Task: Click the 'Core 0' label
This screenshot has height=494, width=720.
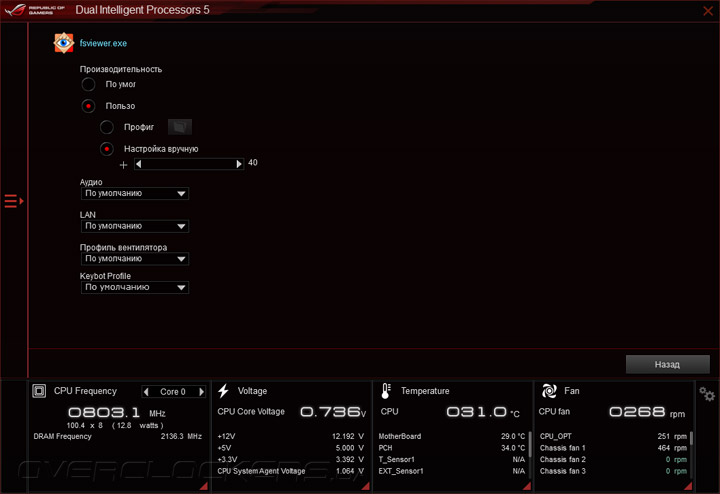Action: pyautogui.click(x=173, y=392)
